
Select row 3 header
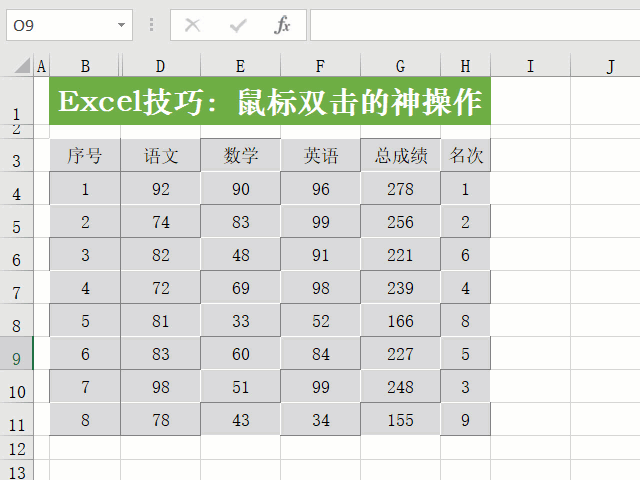16,155
